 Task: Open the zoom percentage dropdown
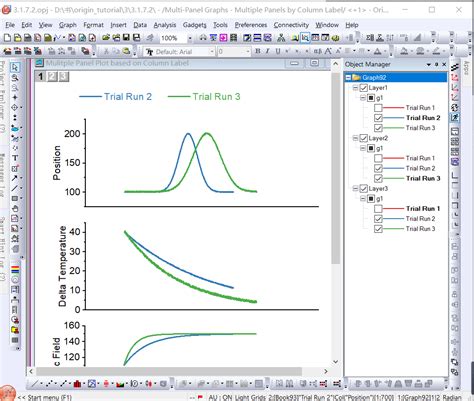click(x=190, y=38)
